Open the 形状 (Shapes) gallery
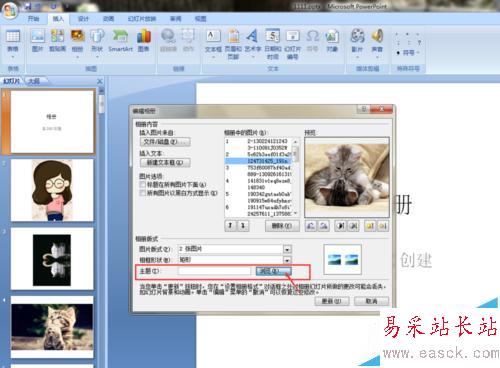This screenshot has width=500, height=368. (x=97, y=43)
